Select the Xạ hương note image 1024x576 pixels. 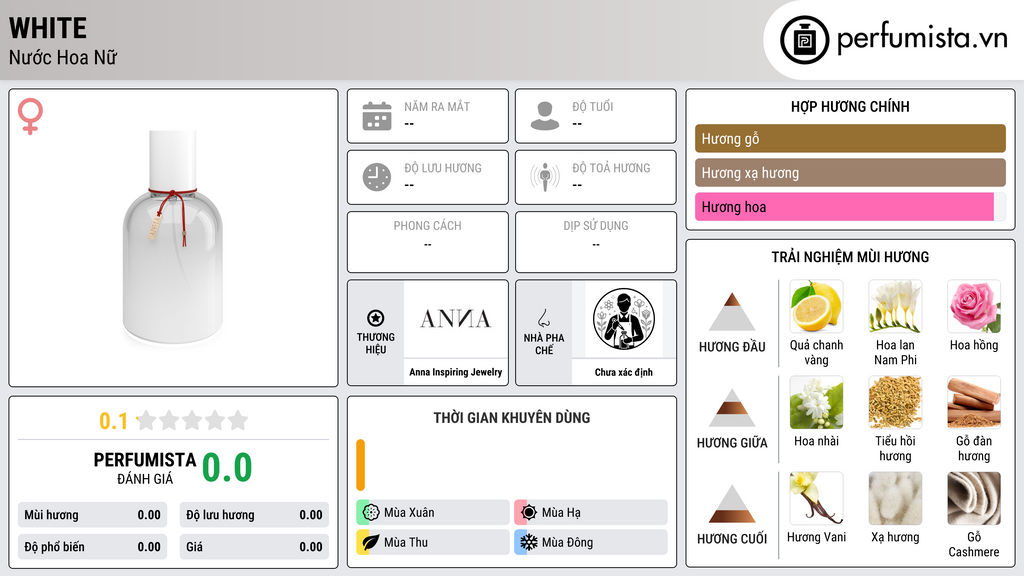[895, 499]
